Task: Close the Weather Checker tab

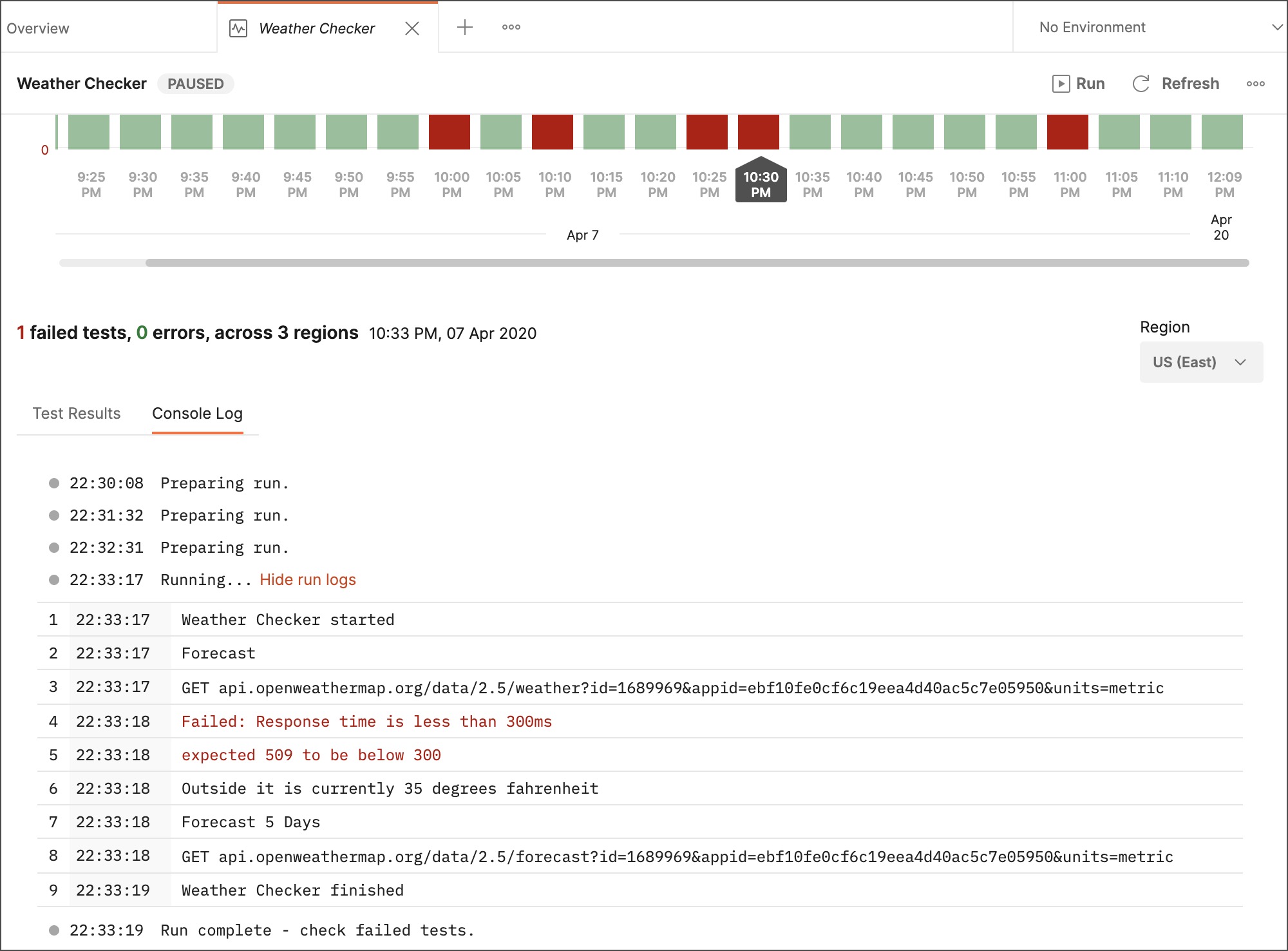Action: coord(413,28)
